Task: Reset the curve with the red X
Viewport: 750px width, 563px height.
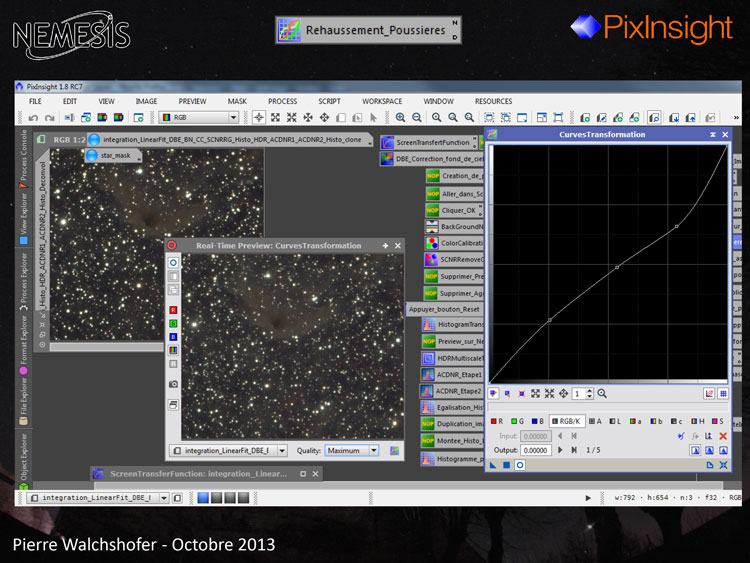Action: 723,436
